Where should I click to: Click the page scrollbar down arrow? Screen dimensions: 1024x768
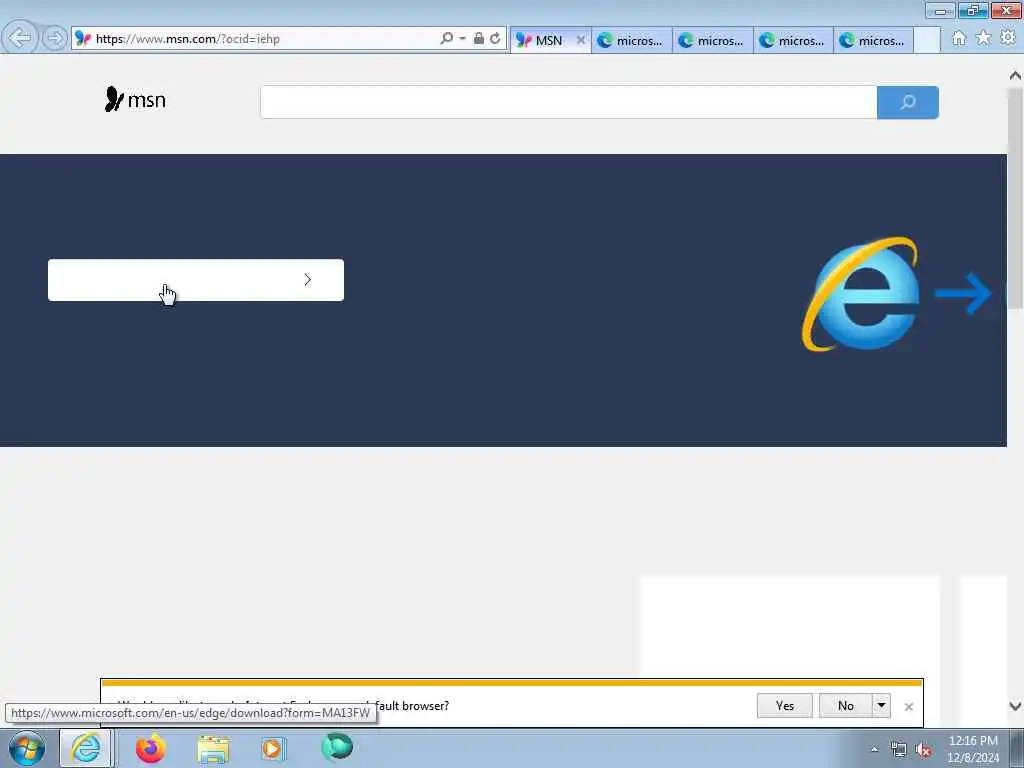(x=1015, y=706)
